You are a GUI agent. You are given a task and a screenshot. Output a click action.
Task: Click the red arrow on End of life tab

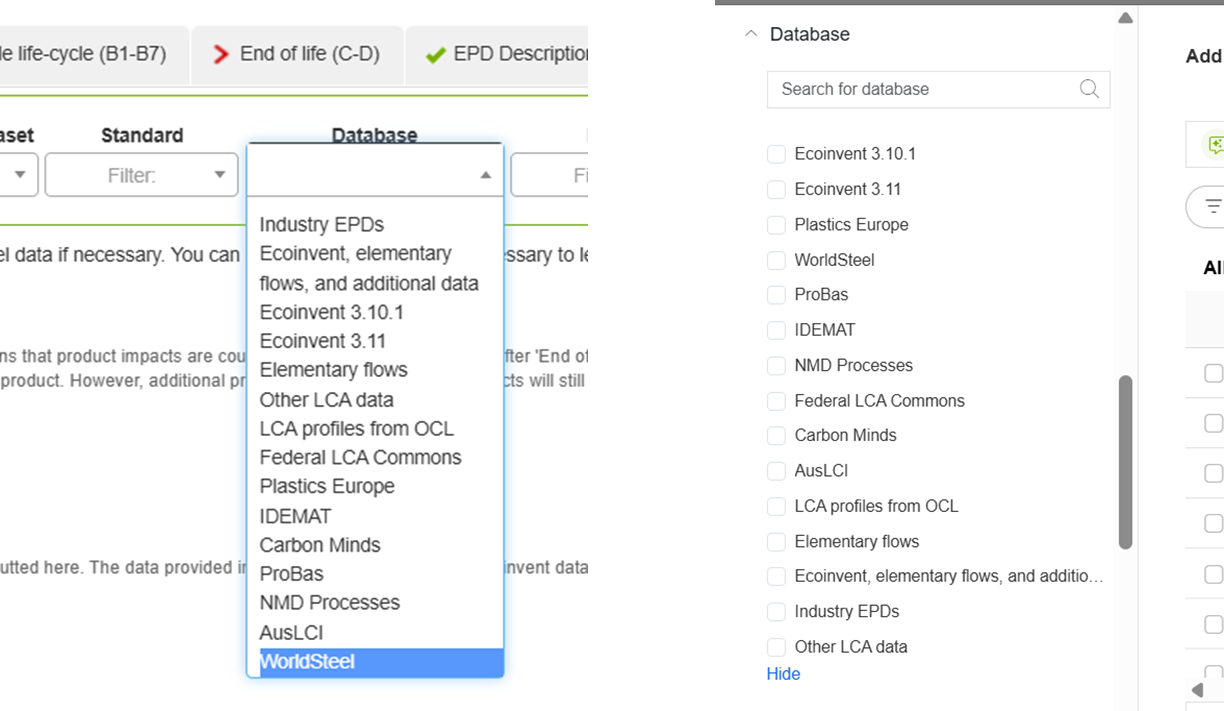(219, 55)
